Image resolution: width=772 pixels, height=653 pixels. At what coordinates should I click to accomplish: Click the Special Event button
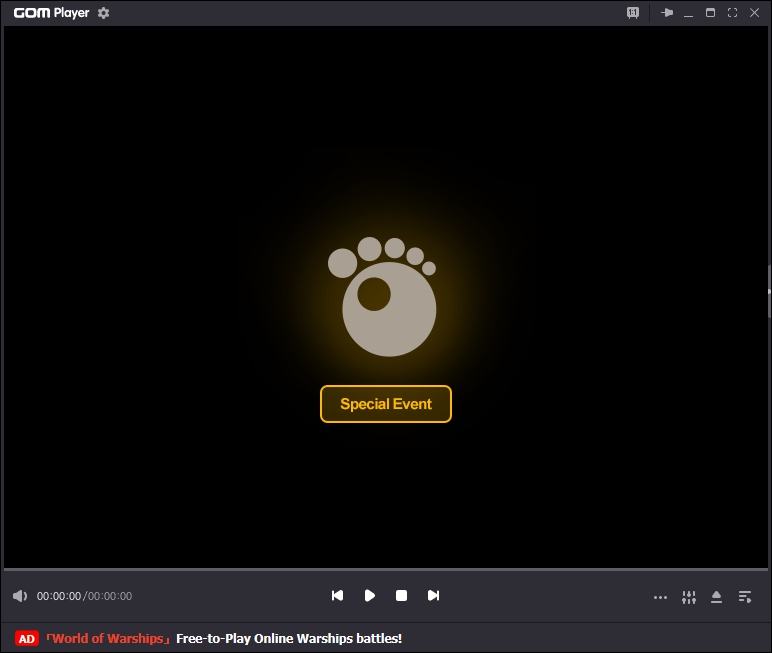coord(386,404)
